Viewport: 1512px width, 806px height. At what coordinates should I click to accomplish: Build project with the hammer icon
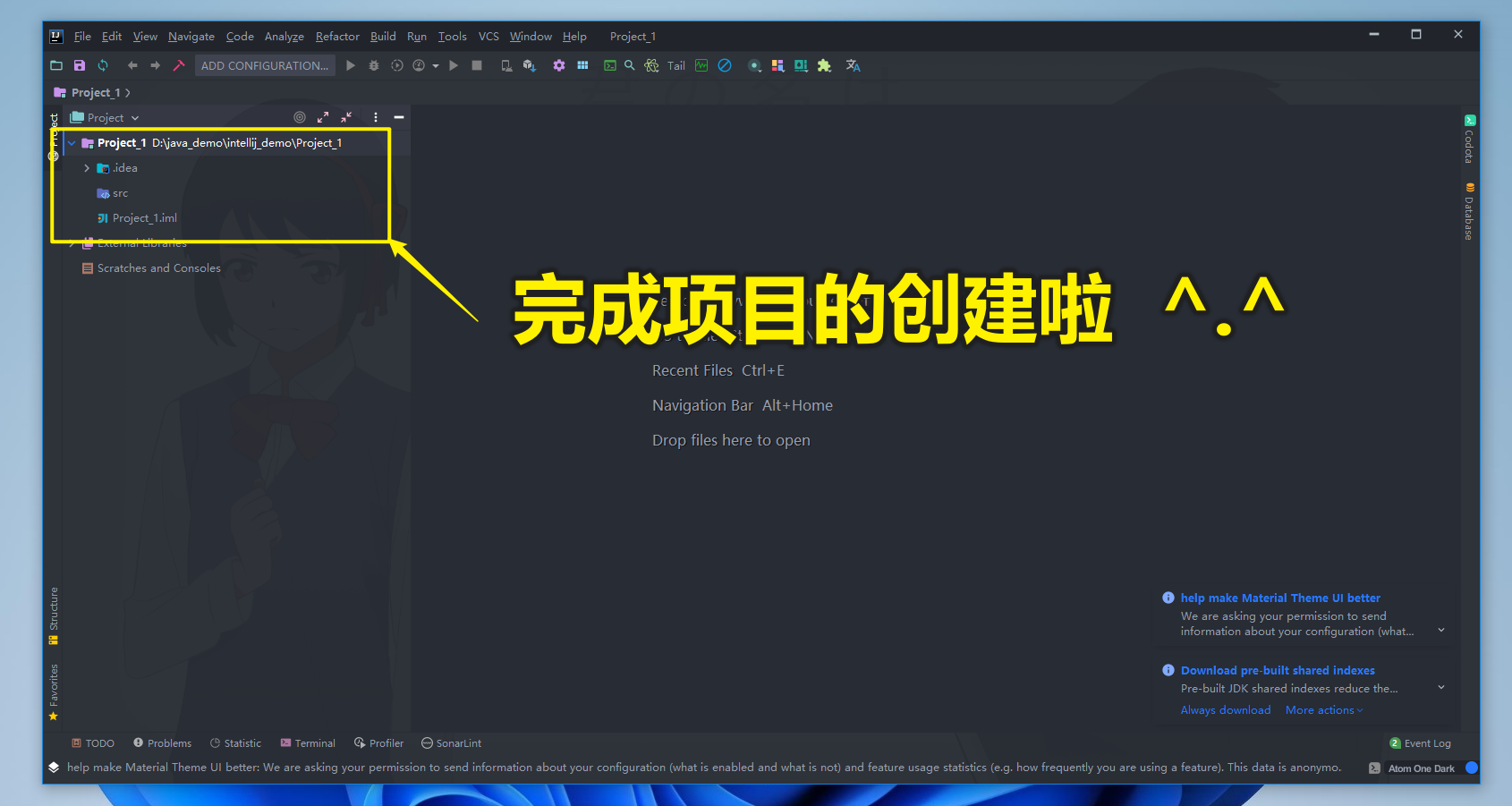pyautogui.click(x=179, y=65)
